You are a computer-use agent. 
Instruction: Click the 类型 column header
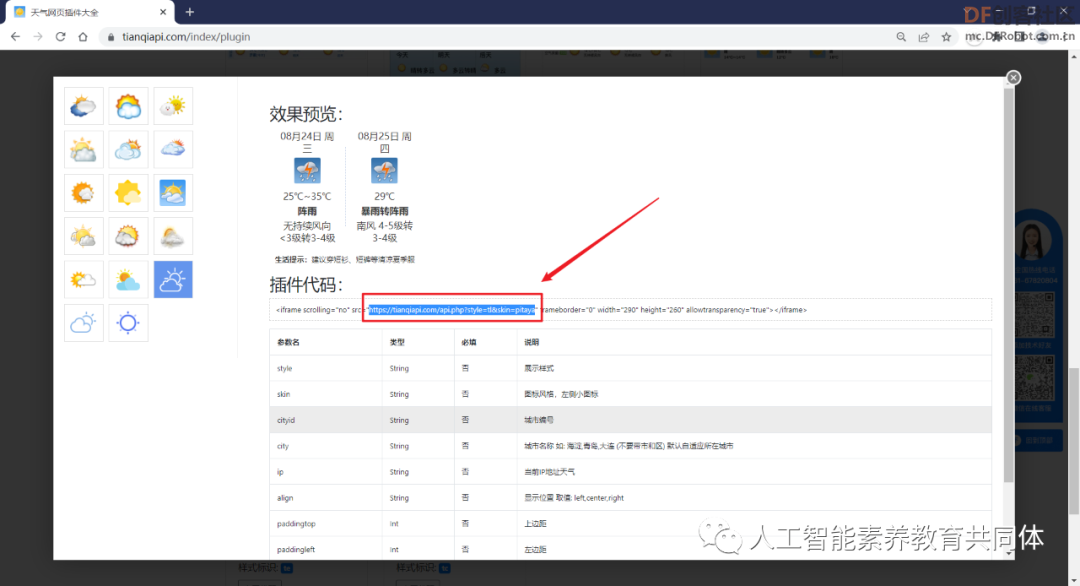tap(397, 342)
